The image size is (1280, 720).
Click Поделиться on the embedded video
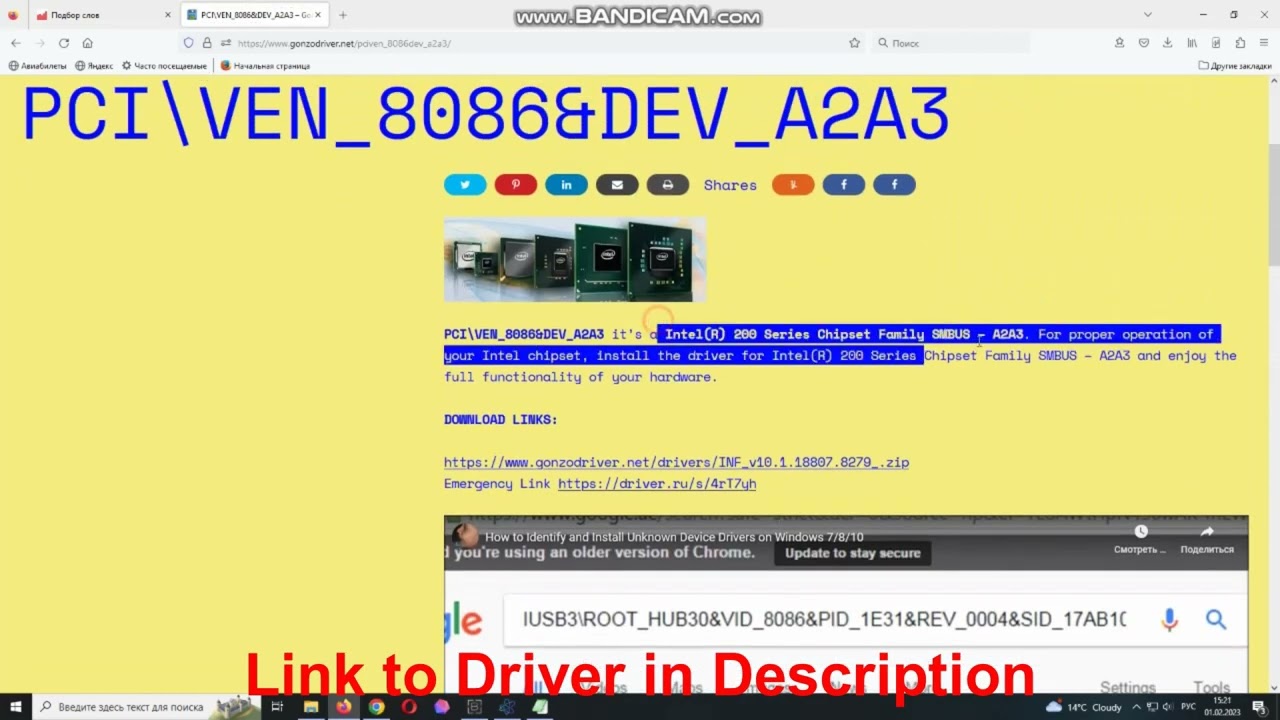1207,539
